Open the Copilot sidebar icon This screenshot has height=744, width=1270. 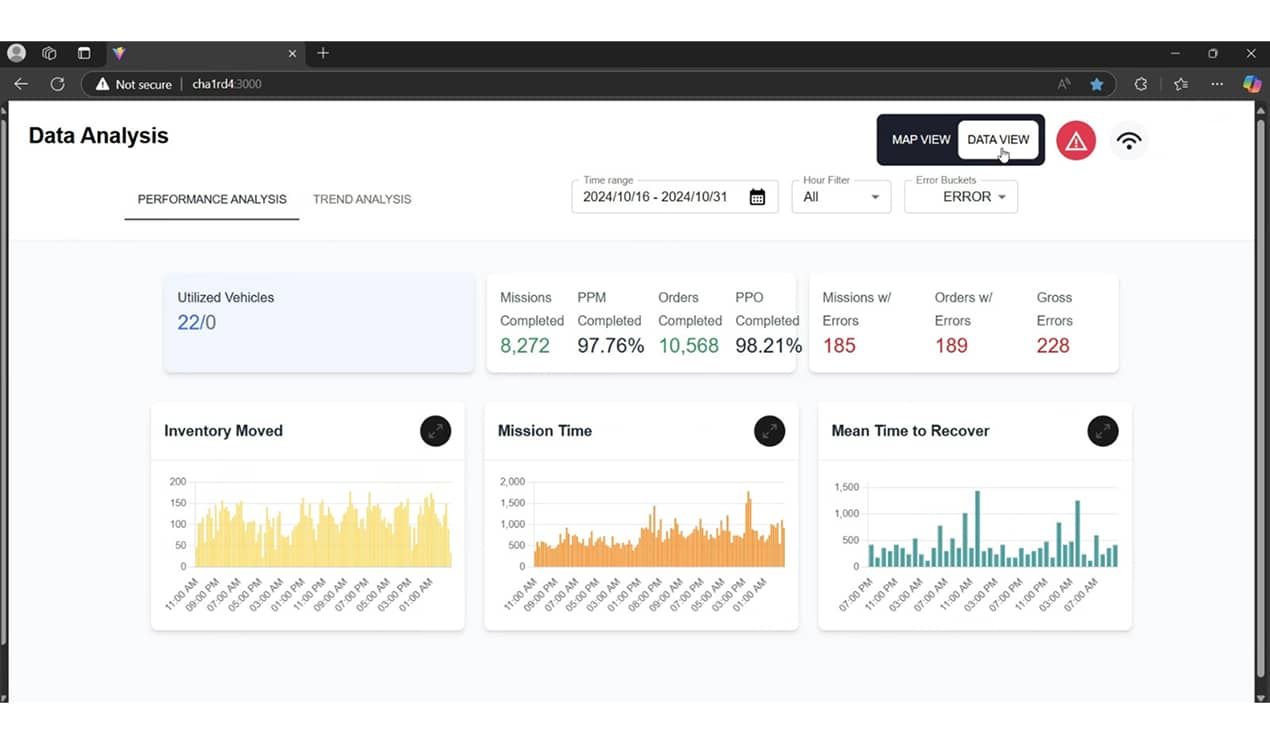(1252, 85)
